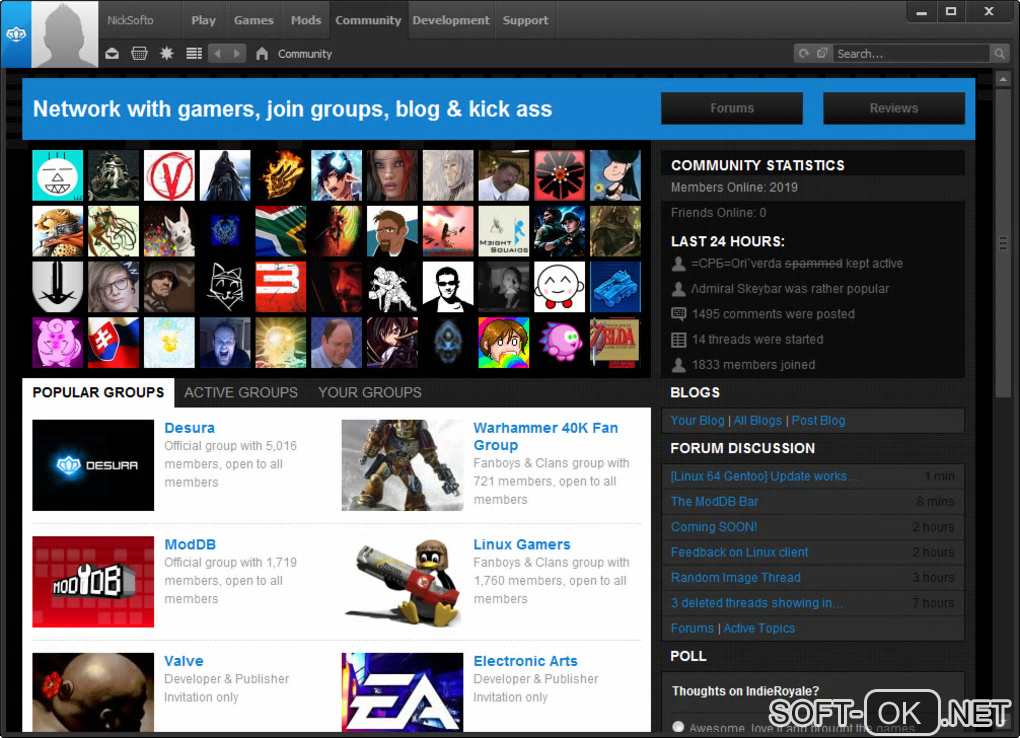The image size is (1020, 738).
Task: Open the Valve group link
Action: (183, 661)
